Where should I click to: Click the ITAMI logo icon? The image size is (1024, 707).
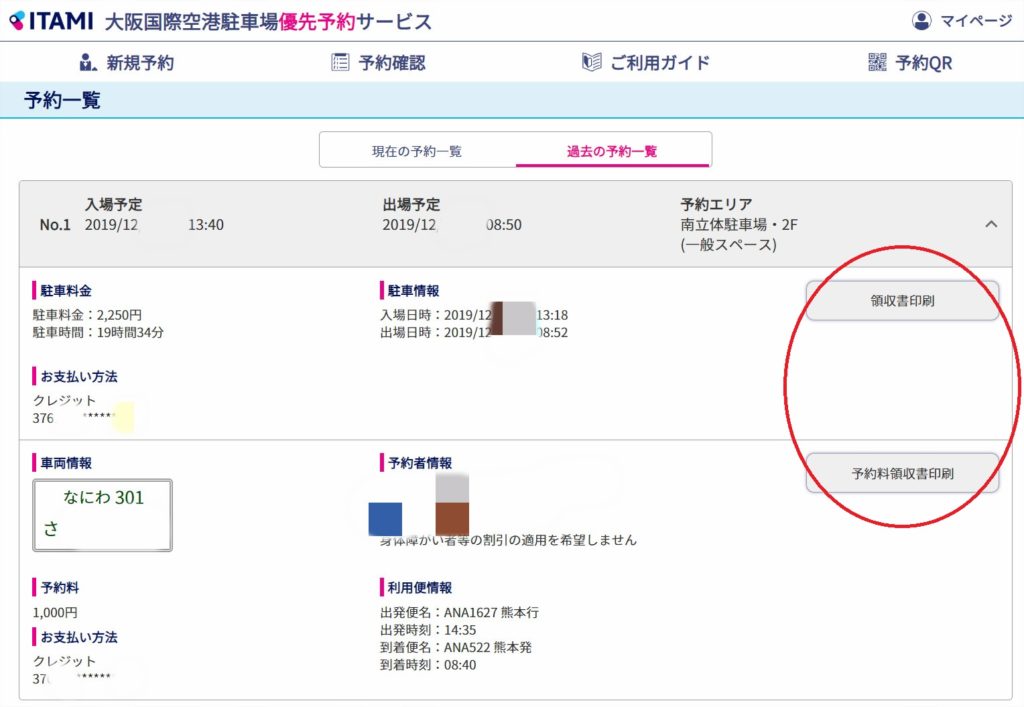(17, 21)
